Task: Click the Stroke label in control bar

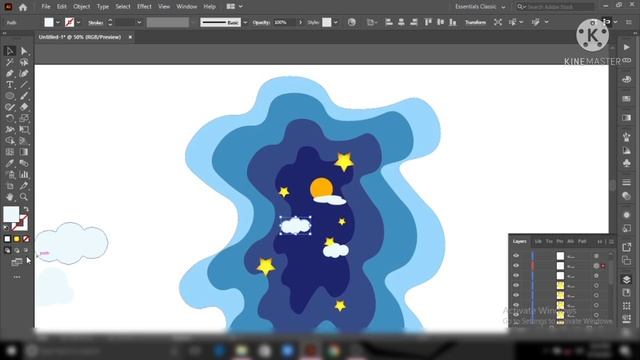Action: click(x=96, y=23)
